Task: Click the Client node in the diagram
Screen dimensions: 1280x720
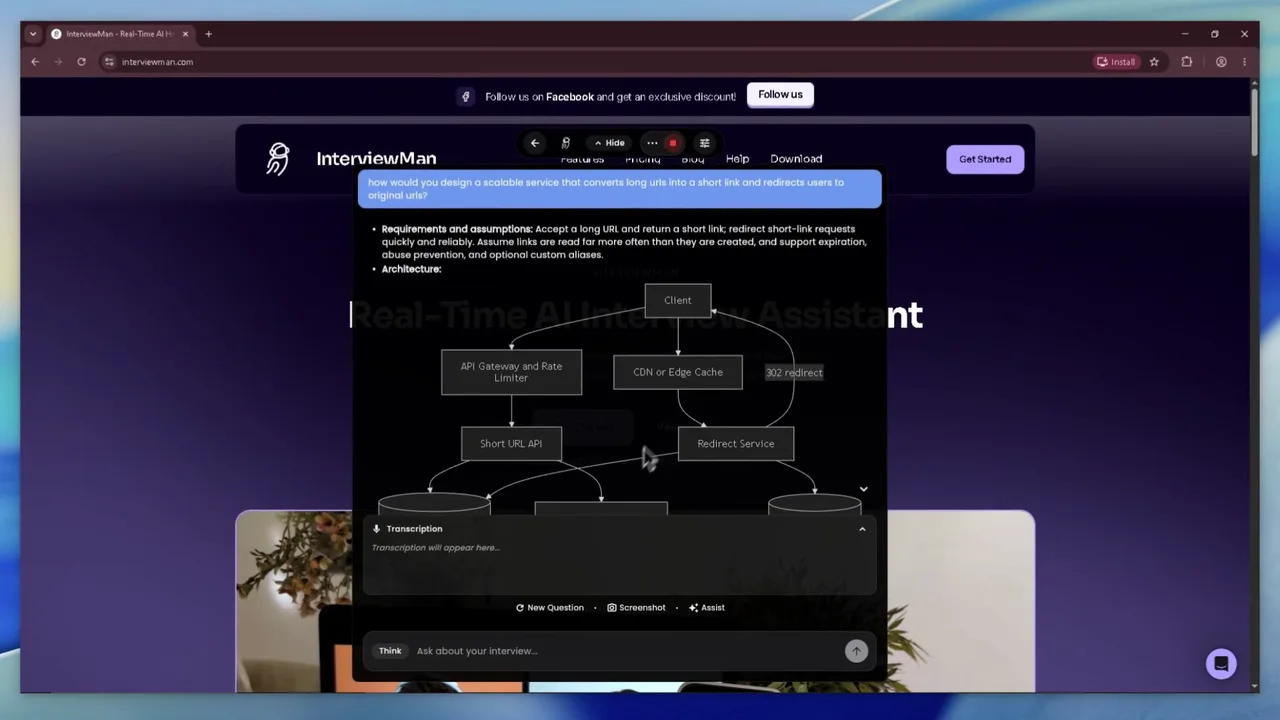Action: click(678, 300)
